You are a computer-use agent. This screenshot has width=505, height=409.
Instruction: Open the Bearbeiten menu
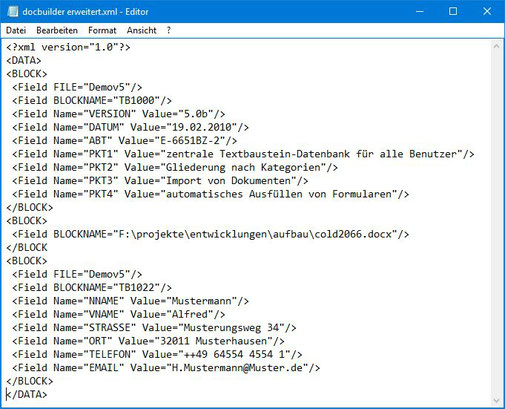point(57,30)
